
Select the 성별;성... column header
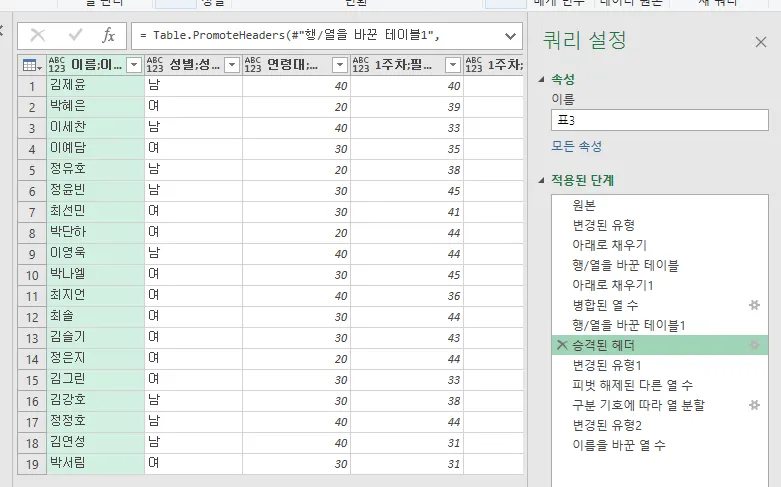click(194, 65)
